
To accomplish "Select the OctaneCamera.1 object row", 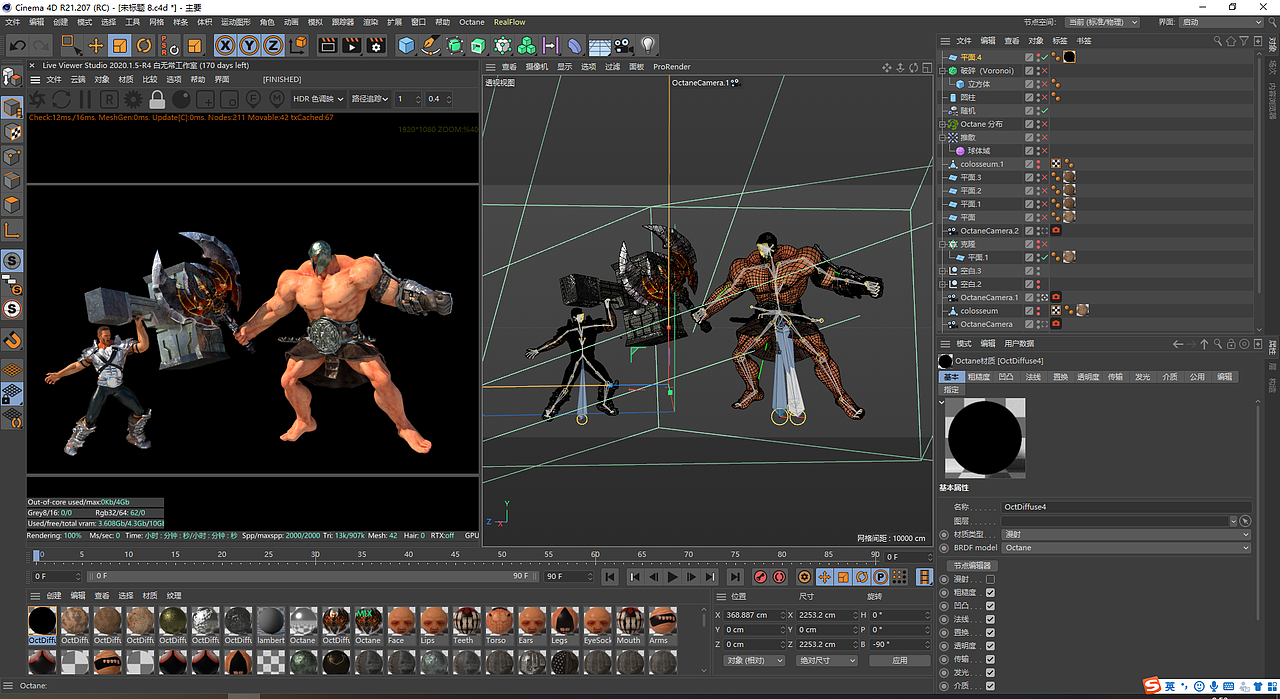I will coord(989,297).
